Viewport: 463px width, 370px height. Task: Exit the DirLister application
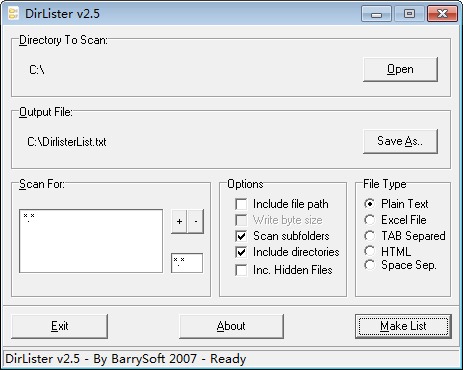[60, 326]
